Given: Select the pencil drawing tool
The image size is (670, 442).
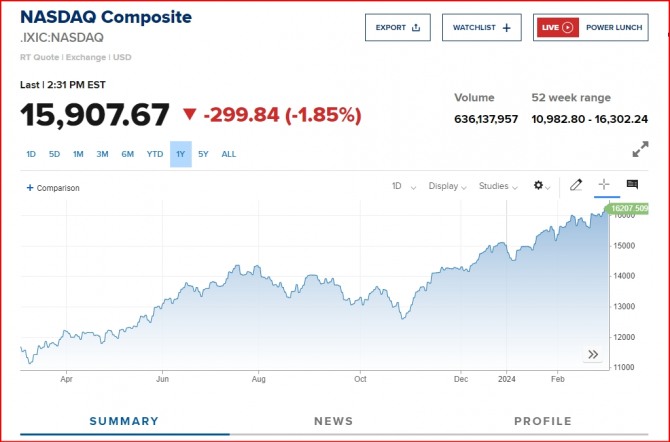Looking at the screenshot, I should (576, 185).
